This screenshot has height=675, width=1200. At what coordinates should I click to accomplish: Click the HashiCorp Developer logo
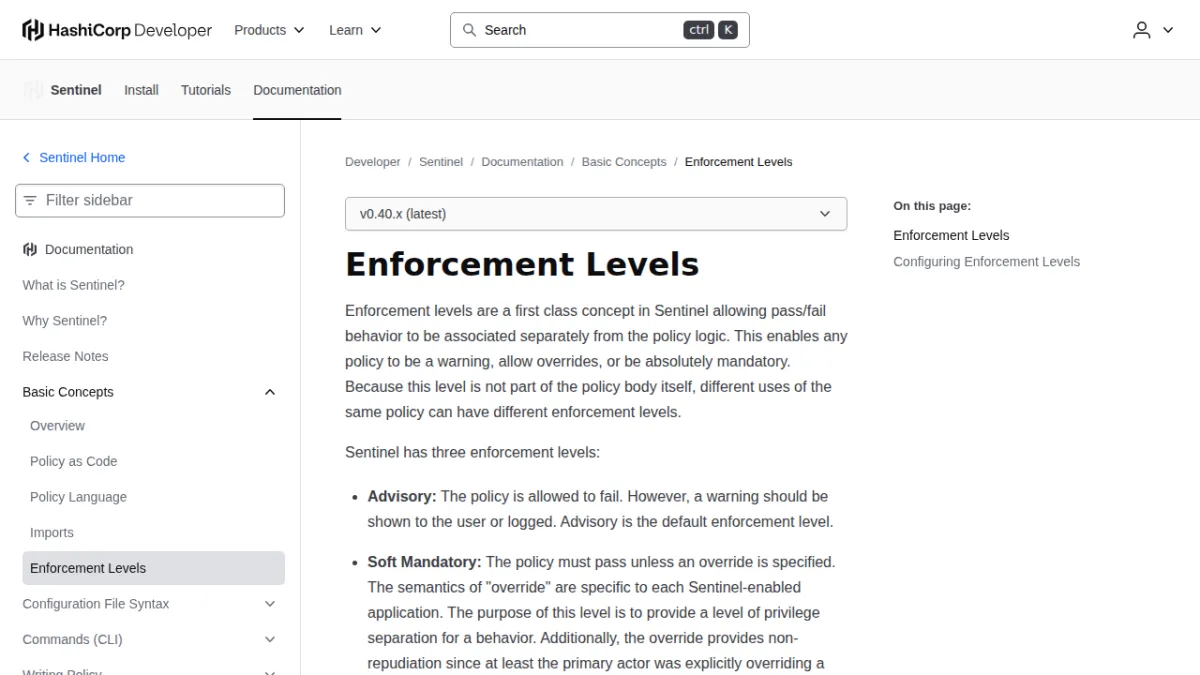tap(117, 30)
